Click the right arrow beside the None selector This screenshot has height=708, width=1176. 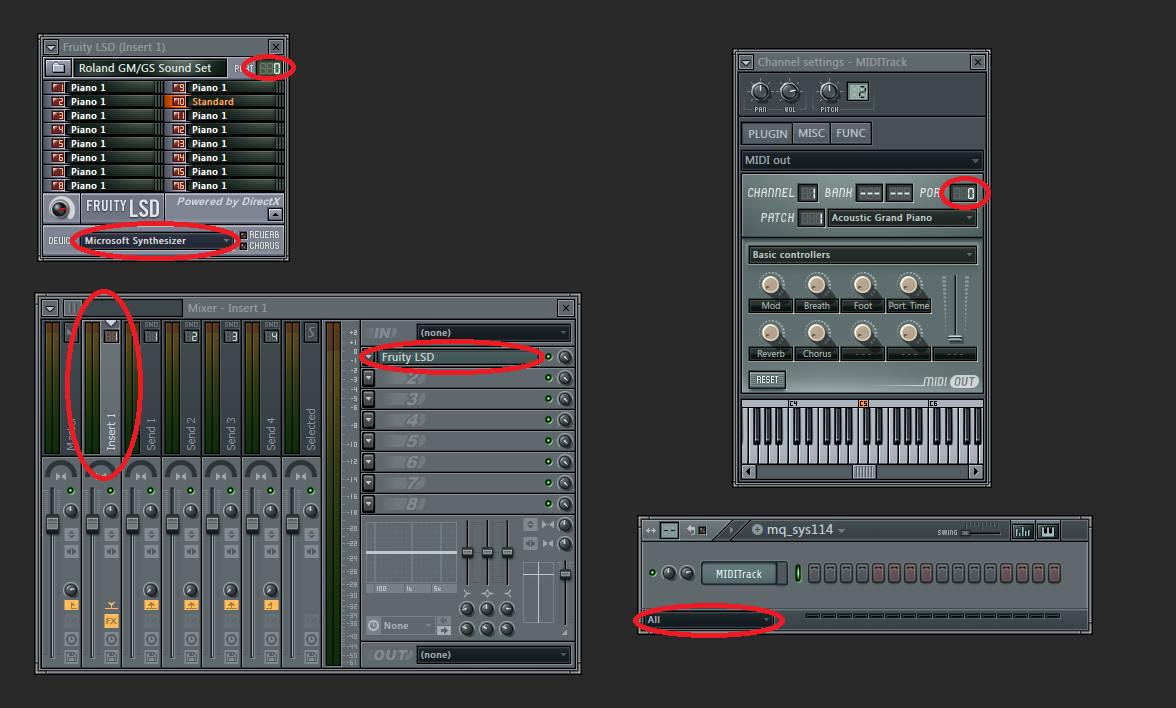pos(444,630)
